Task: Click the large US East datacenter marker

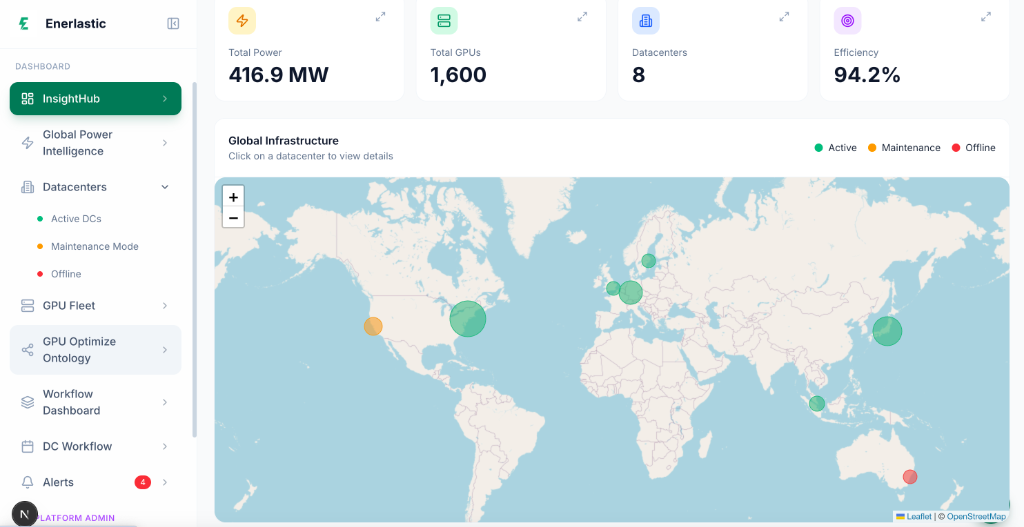Action: (468, 319)
